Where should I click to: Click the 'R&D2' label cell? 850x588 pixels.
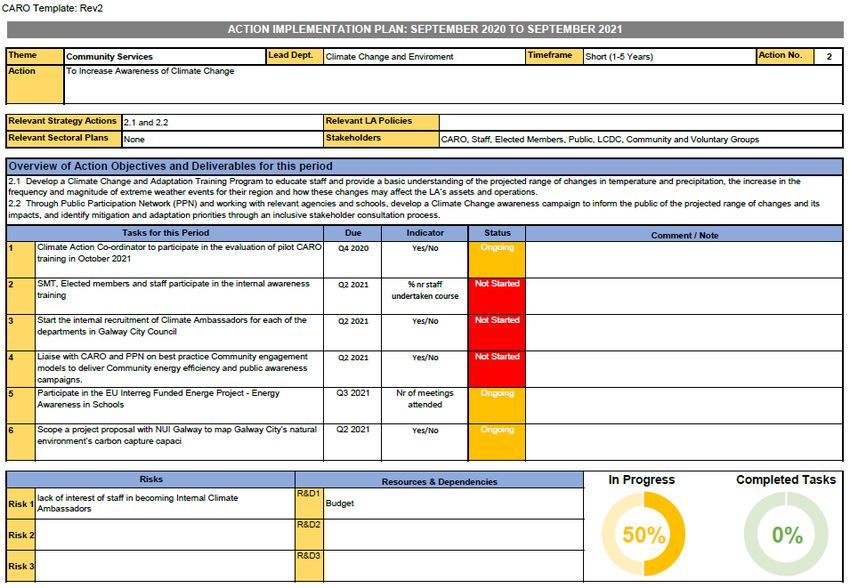click(309, 535)
